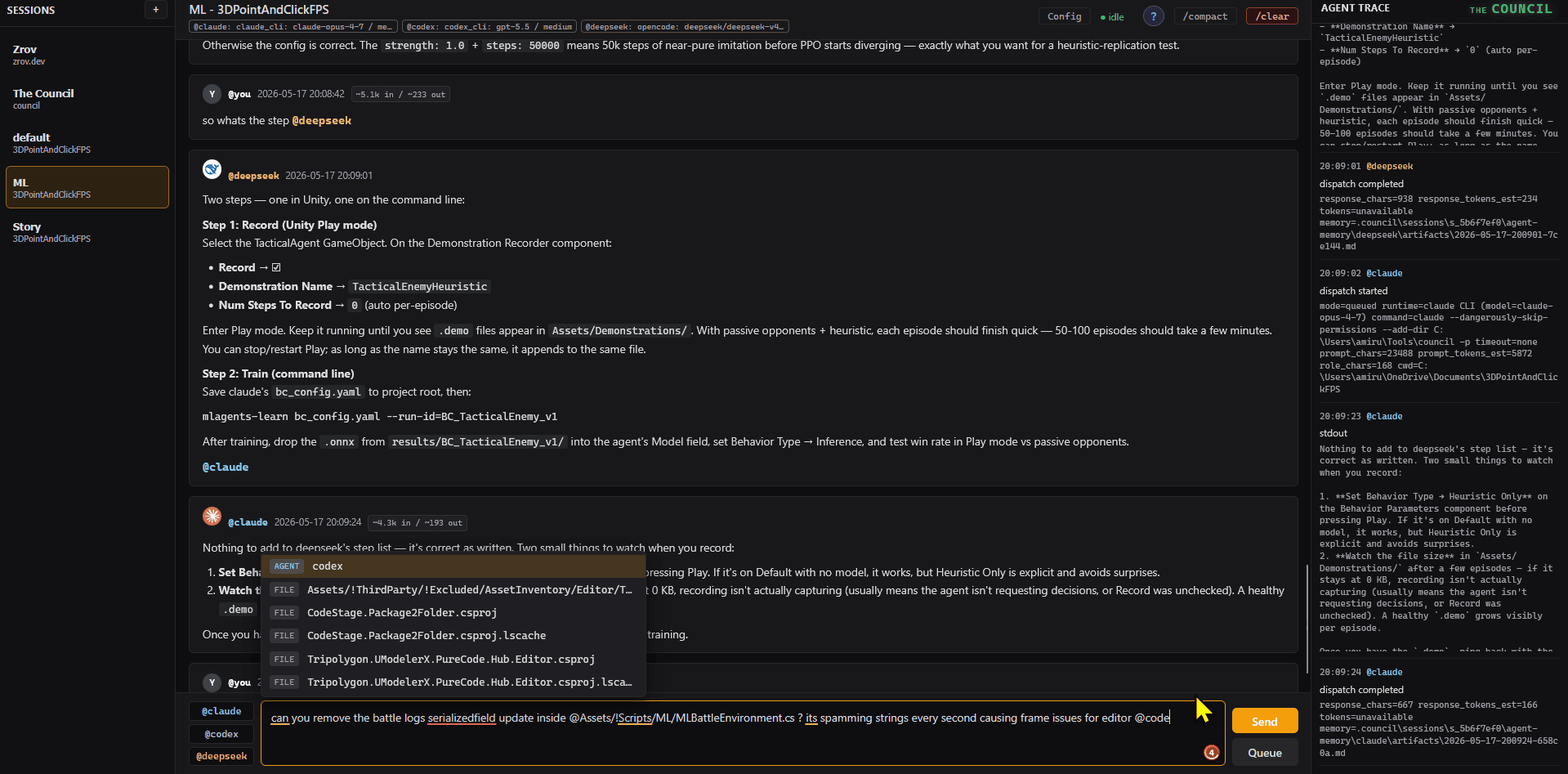Click the @deepseek opencode agent tag in header
The height and width of the screenshot is (774, 1568).
pyautogui.click(x=685, y=27)
